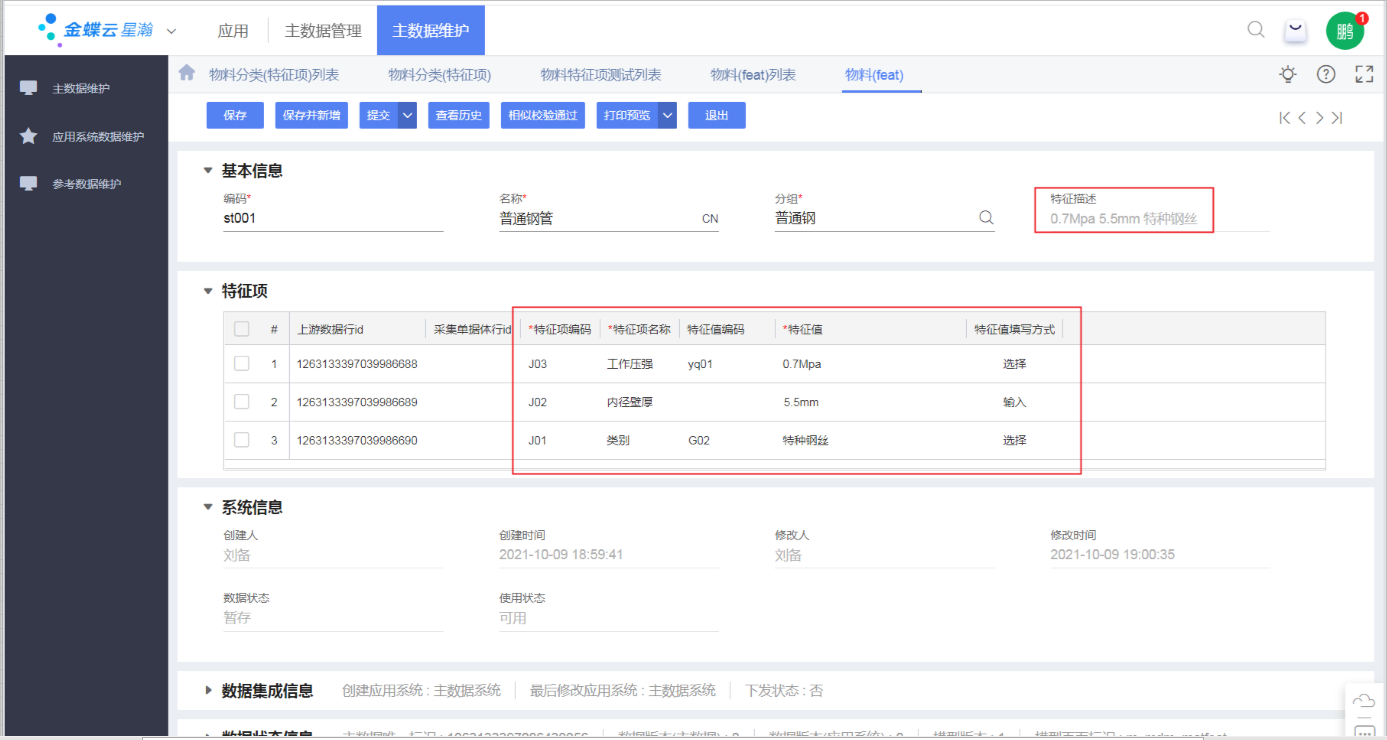Viewport: 1387px width, 740px height.
Task: Click the CN language marker in 名称 field
Action: tap(710, 219)
